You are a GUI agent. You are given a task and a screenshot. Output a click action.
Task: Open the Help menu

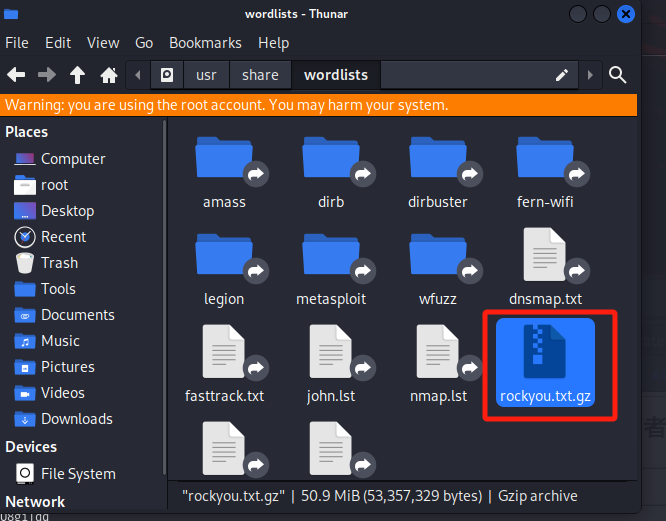pos(274,43)
